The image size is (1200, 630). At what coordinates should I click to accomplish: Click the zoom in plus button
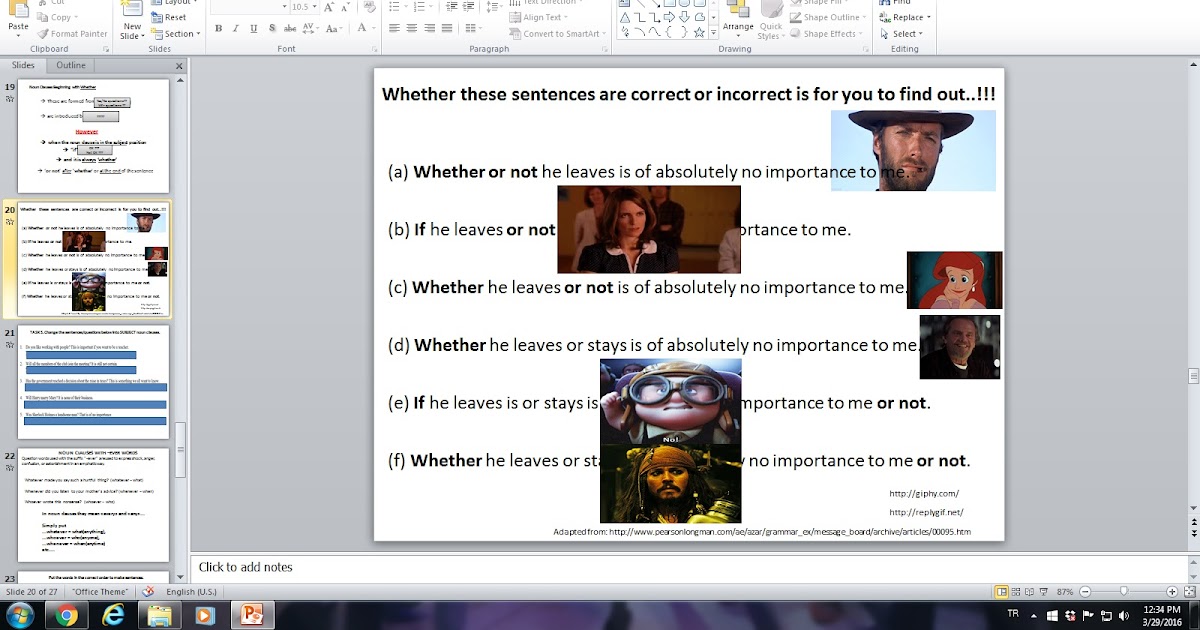1171,592
